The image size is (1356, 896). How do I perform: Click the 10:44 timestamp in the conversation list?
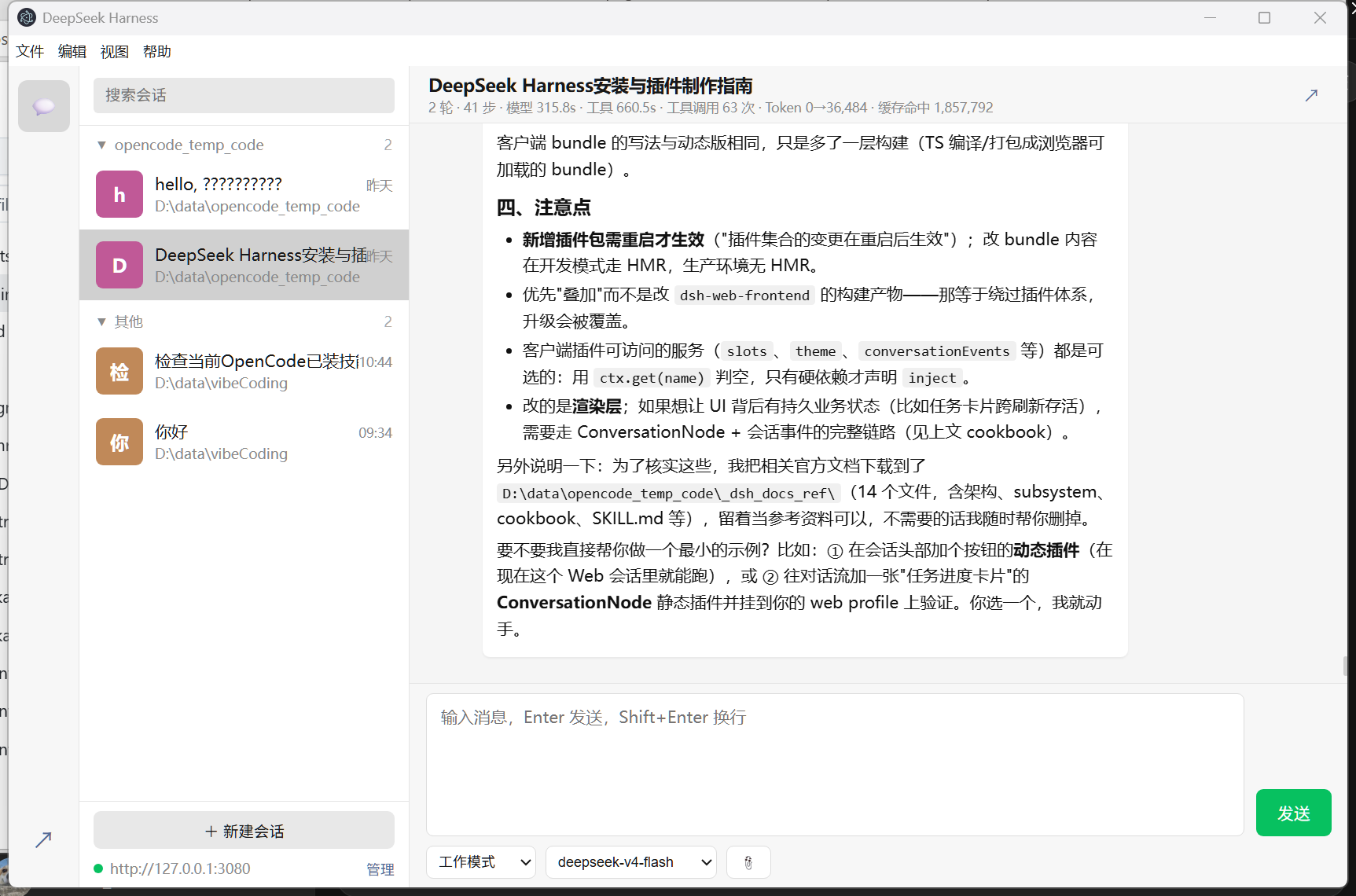point(375,362)
